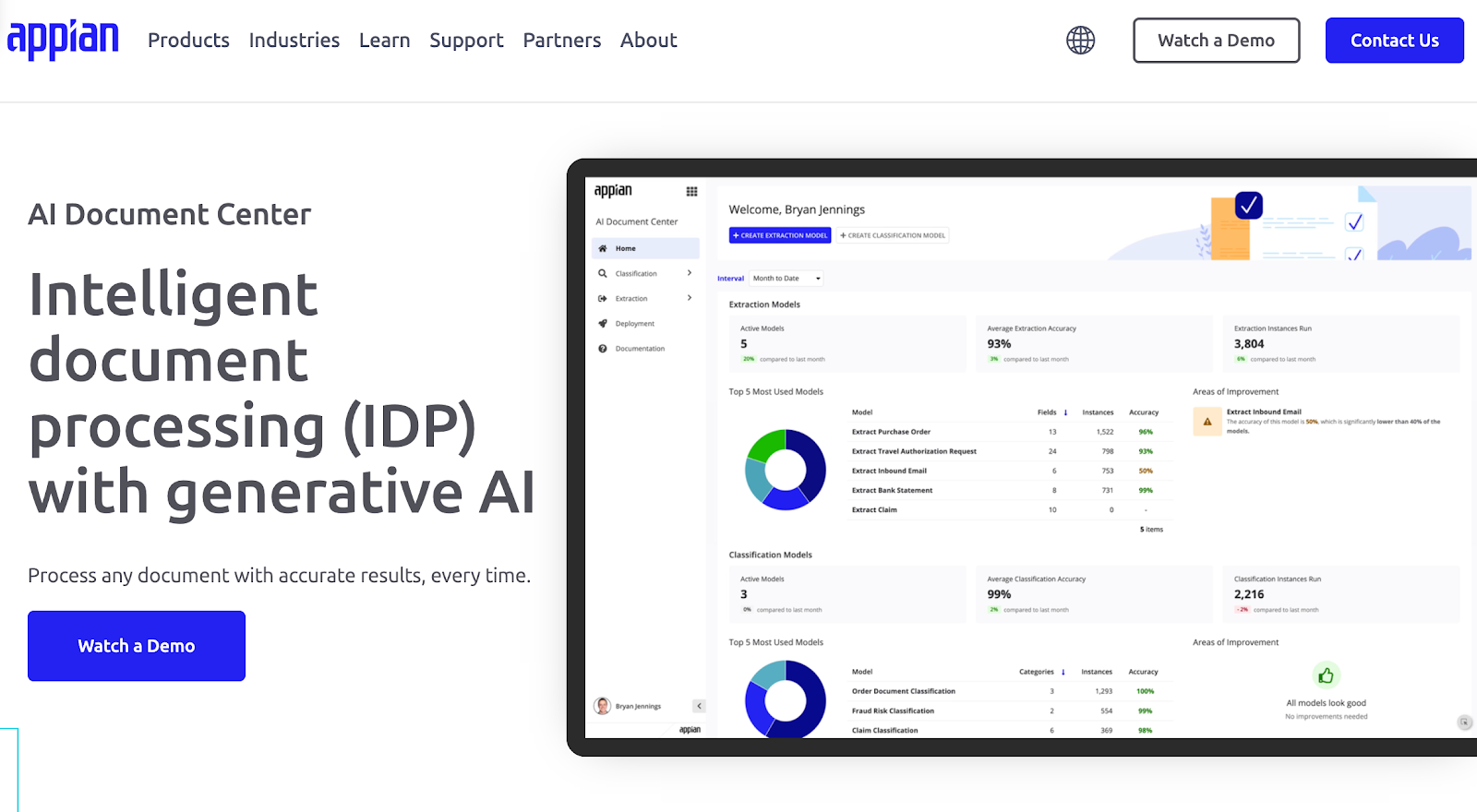Select Home in dashboard sidebar
Viewport: 1477px width, 812px height.
tap(645, 248)
